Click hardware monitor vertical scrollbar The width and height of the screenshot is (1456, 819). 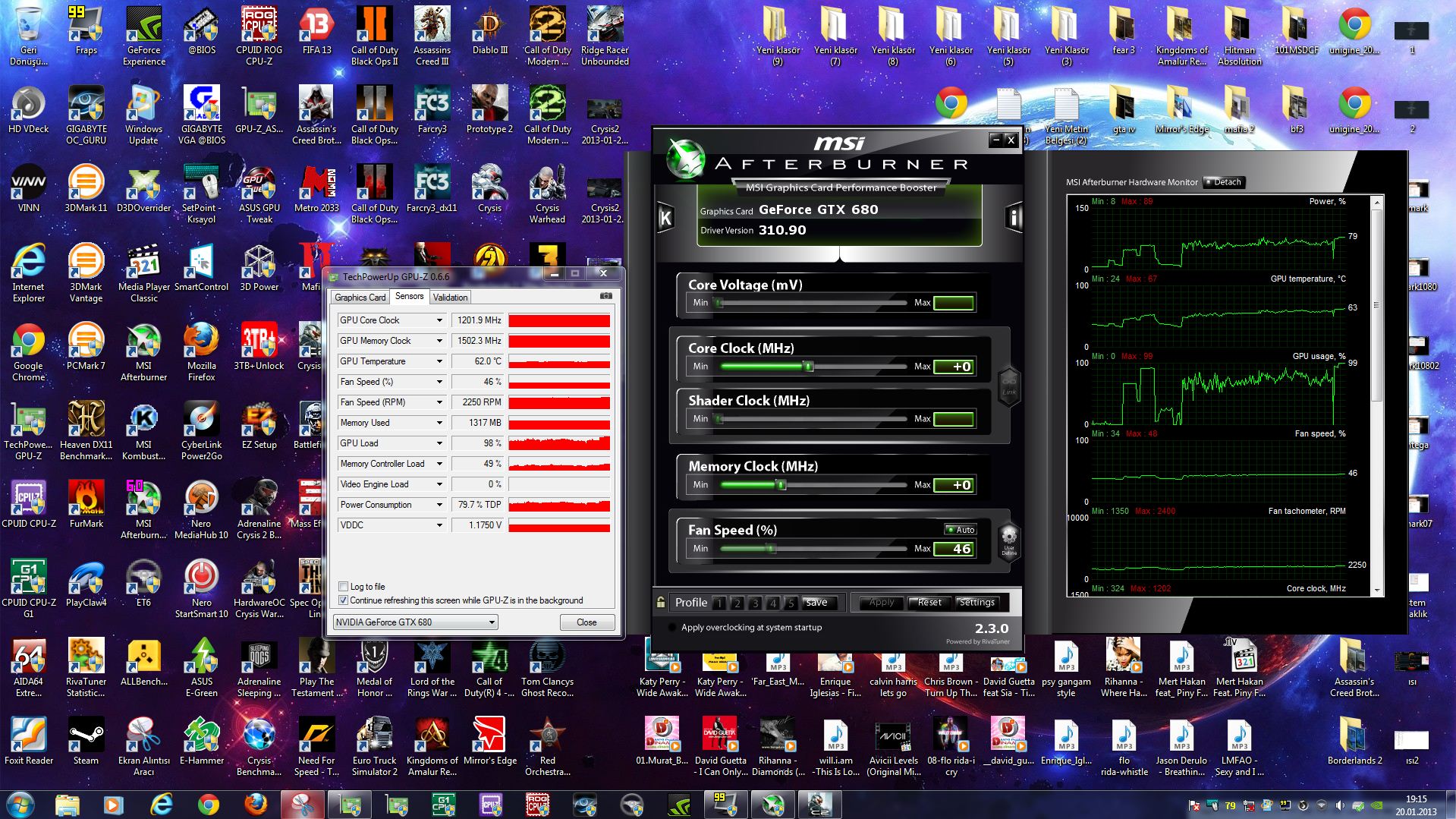point(1376,395)
